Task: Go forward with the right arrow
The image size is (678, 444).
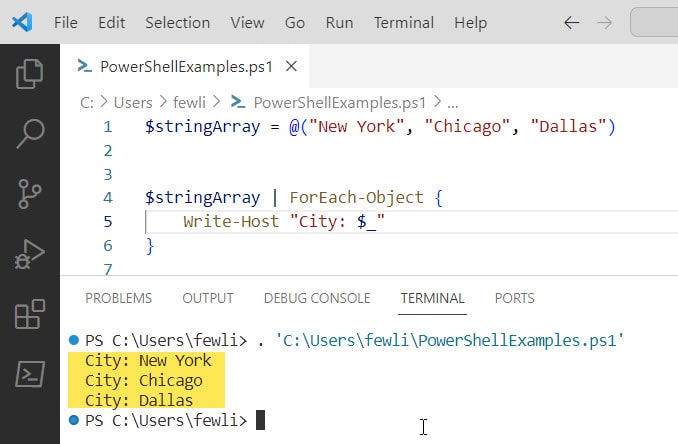Action: pyautogui.click(x=604, y=22)
